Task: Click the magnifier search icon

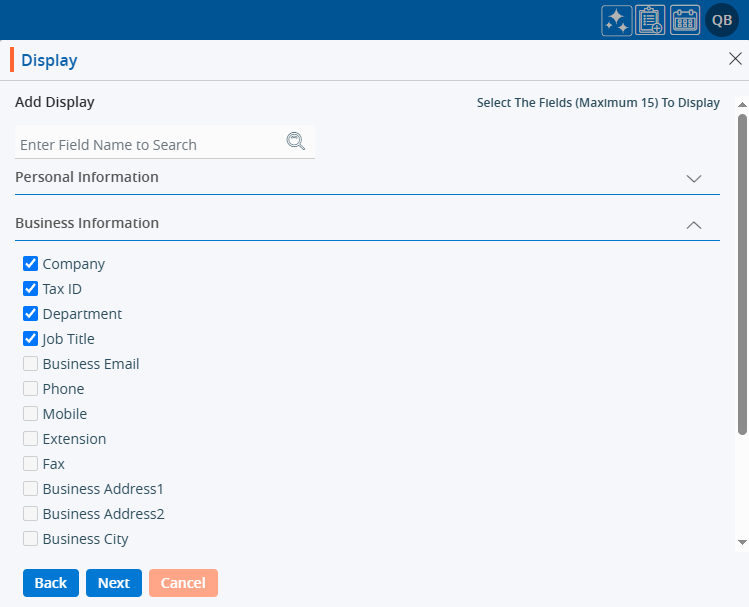Action: click(295, 142)
